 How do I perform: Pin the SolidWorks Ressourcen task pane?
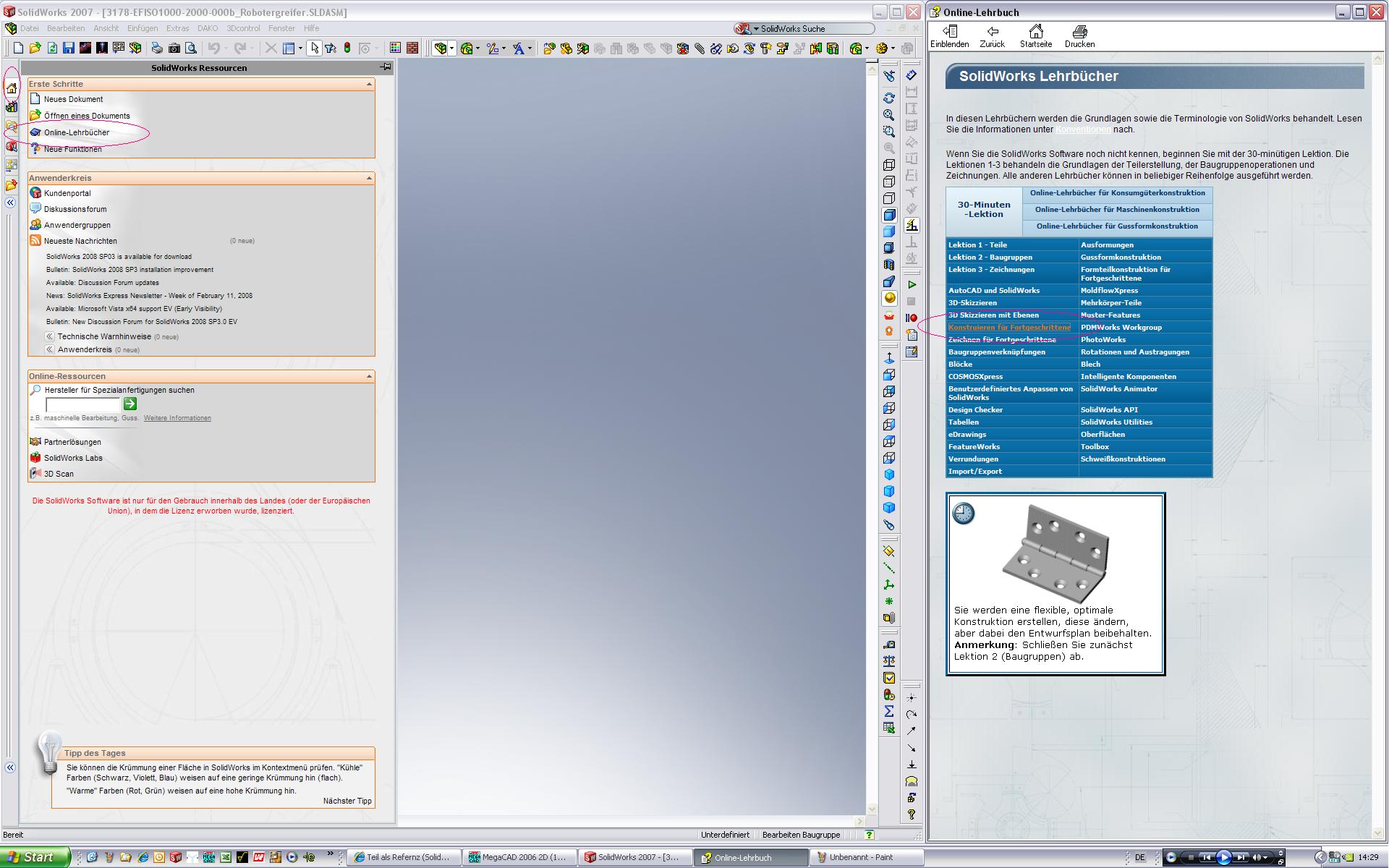[x=386, y=67]
